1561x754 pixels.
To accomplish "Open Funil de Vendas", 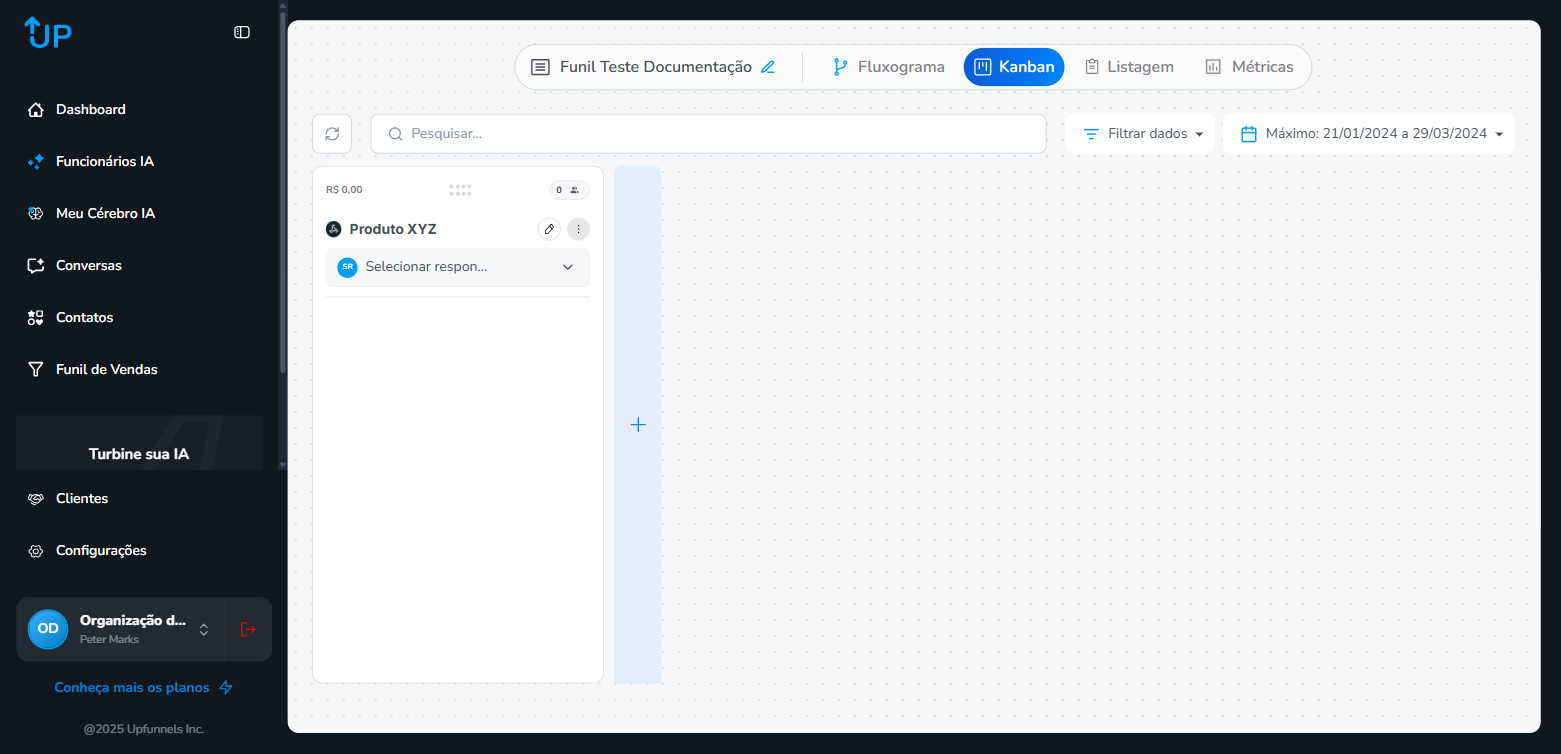I will point(106,369).
